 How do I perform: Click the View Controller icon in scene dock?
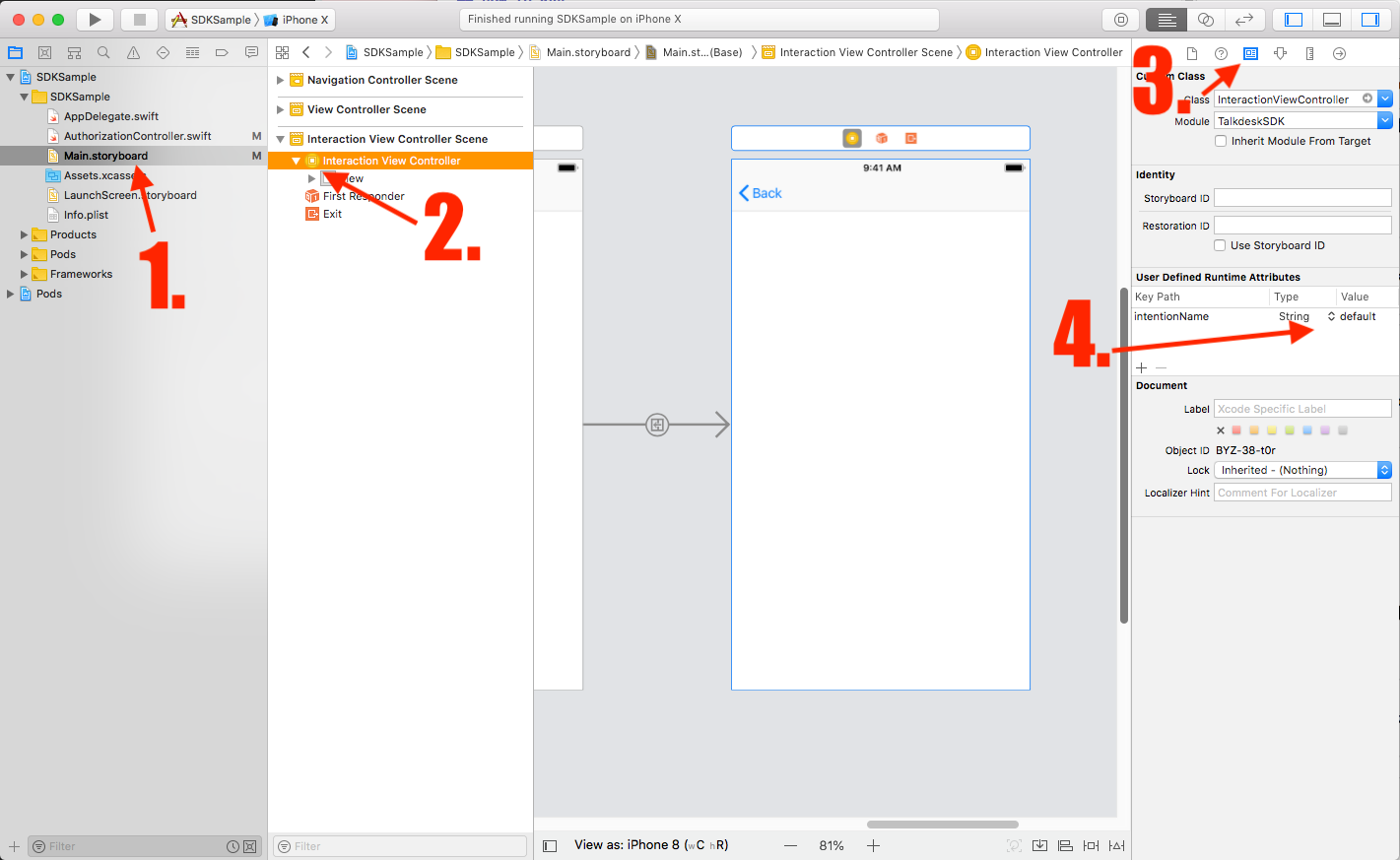852,138
